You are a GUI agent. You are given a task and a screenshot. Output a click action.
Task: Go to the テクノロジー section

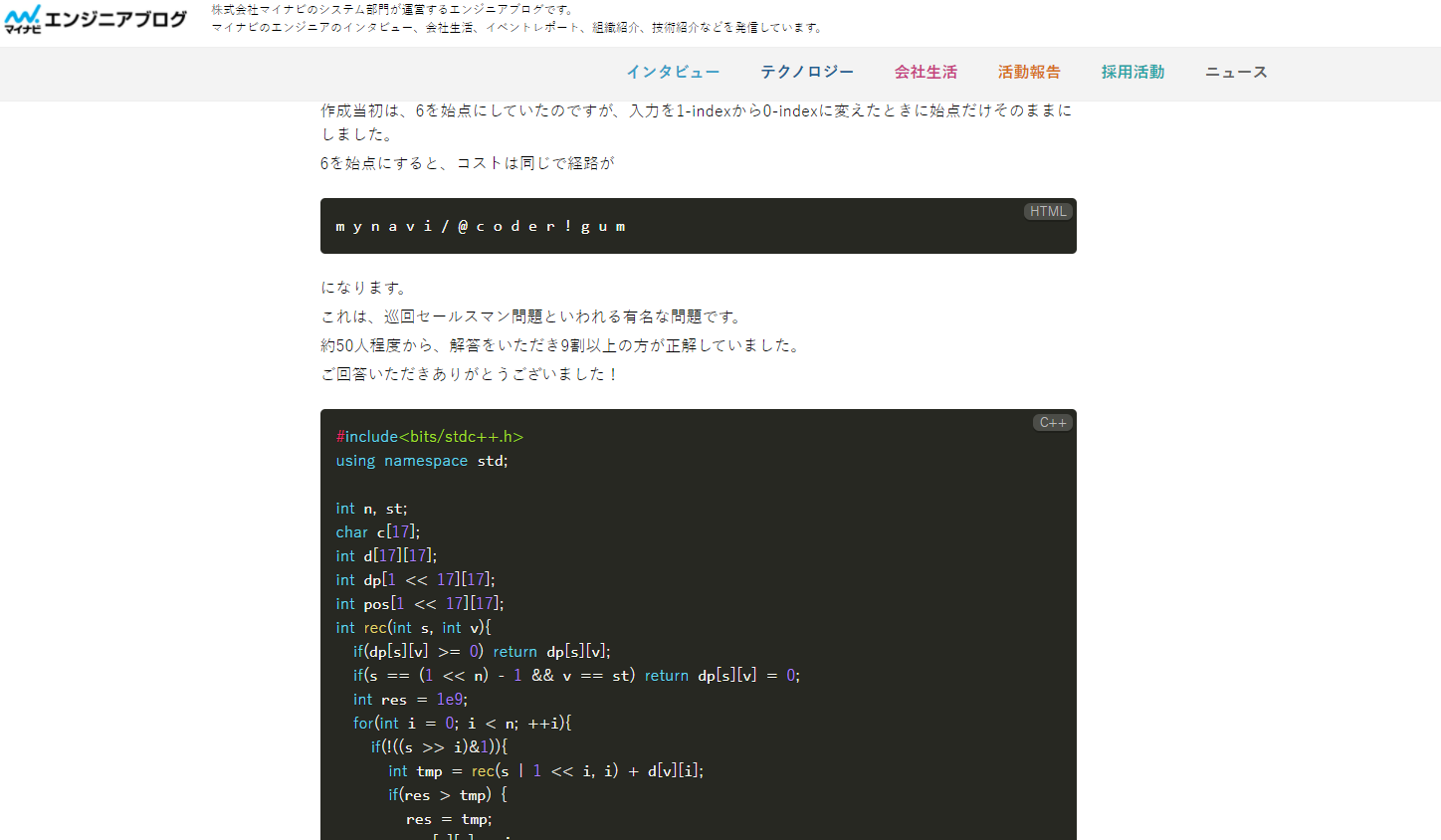tap(807, 72)
